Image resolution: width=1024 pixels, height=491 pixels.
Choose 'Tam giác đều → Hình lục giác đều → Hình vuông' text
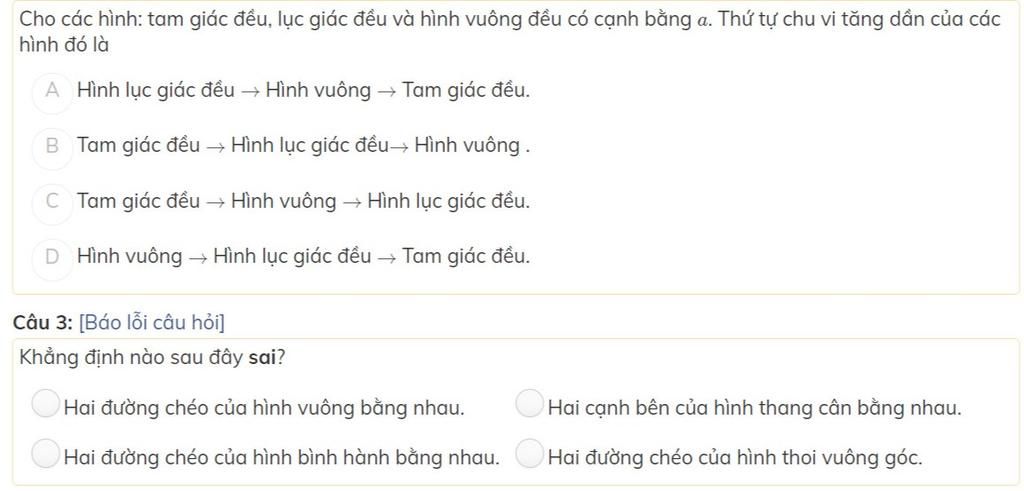[302, 146]
